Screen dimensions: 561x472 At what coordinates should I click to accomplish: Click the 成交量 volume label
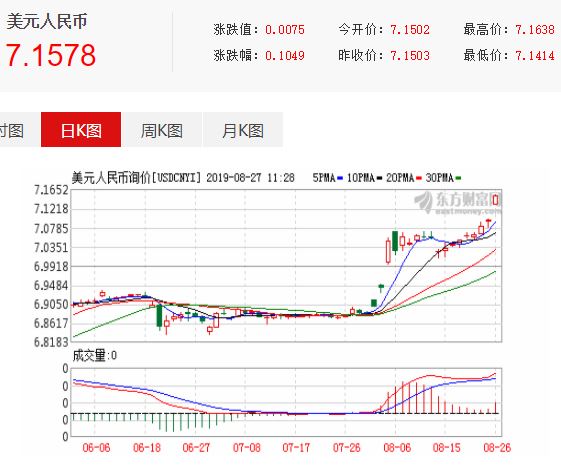[x=94, y=355]
